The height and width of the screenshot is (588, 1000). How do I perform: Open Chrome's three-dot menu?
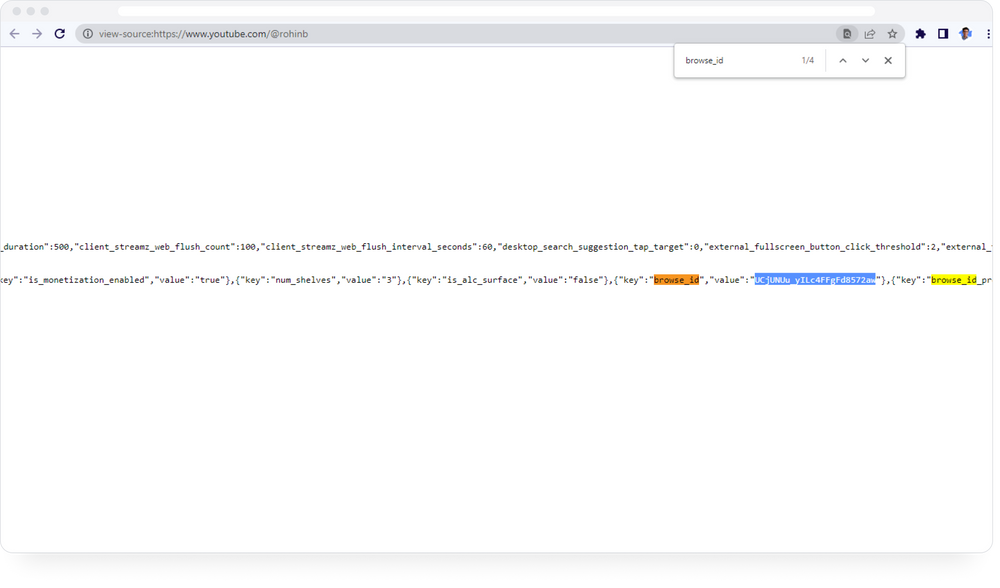tap(988, 34)
